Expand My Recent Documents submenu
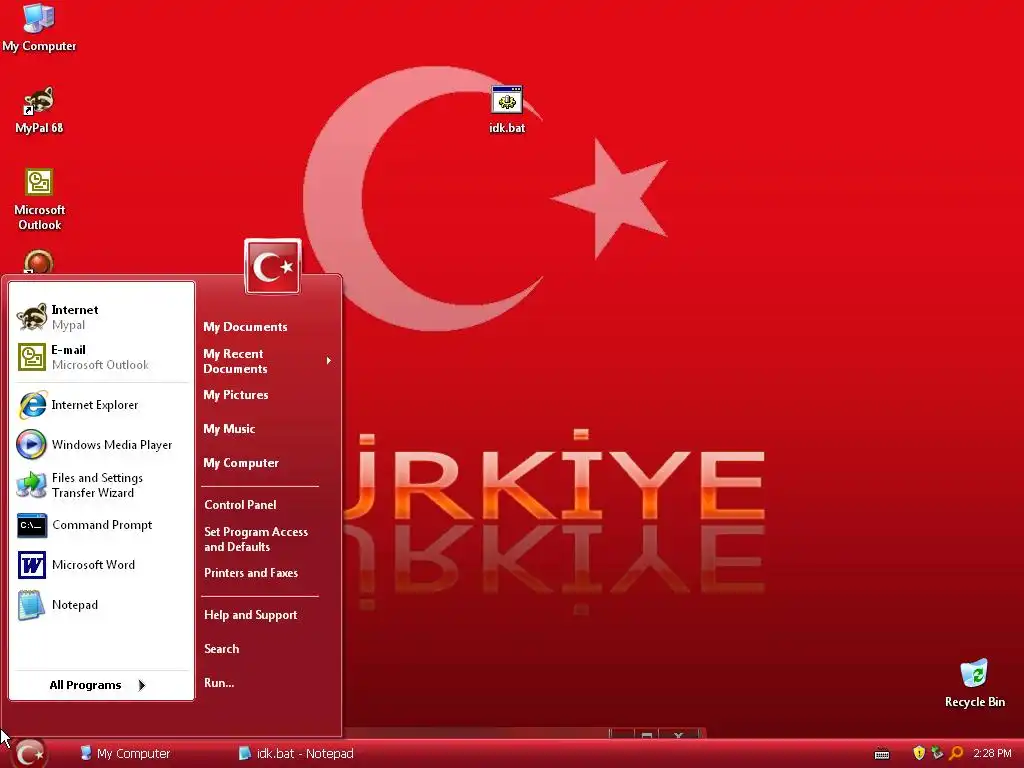Screen dimensions: 1024x768 click(268, 361)
